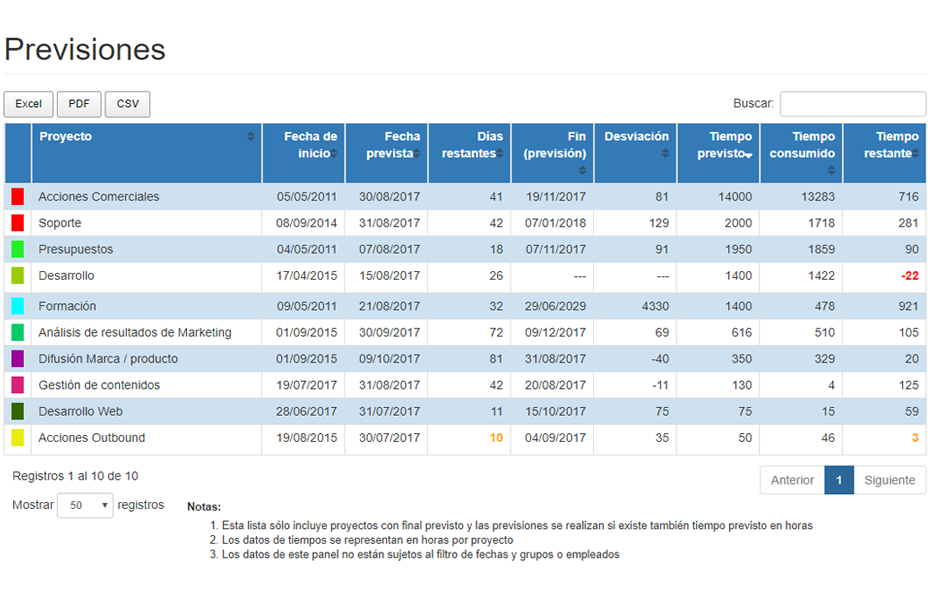
Task: Export the table as PDF
Action: point(79,104)
